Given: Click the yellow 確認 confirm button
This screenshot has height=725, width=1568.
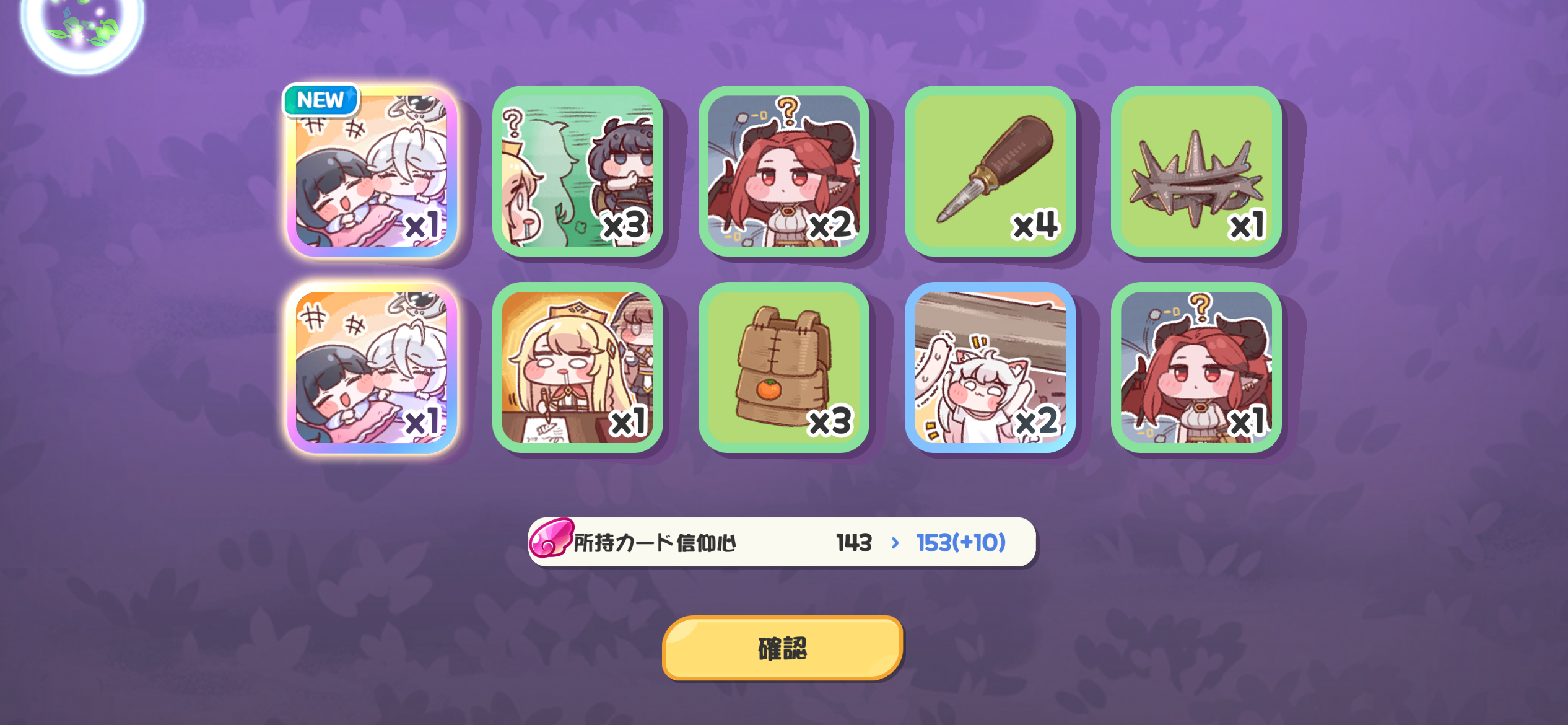Looking at the screenshot, I should click(782, 648).
